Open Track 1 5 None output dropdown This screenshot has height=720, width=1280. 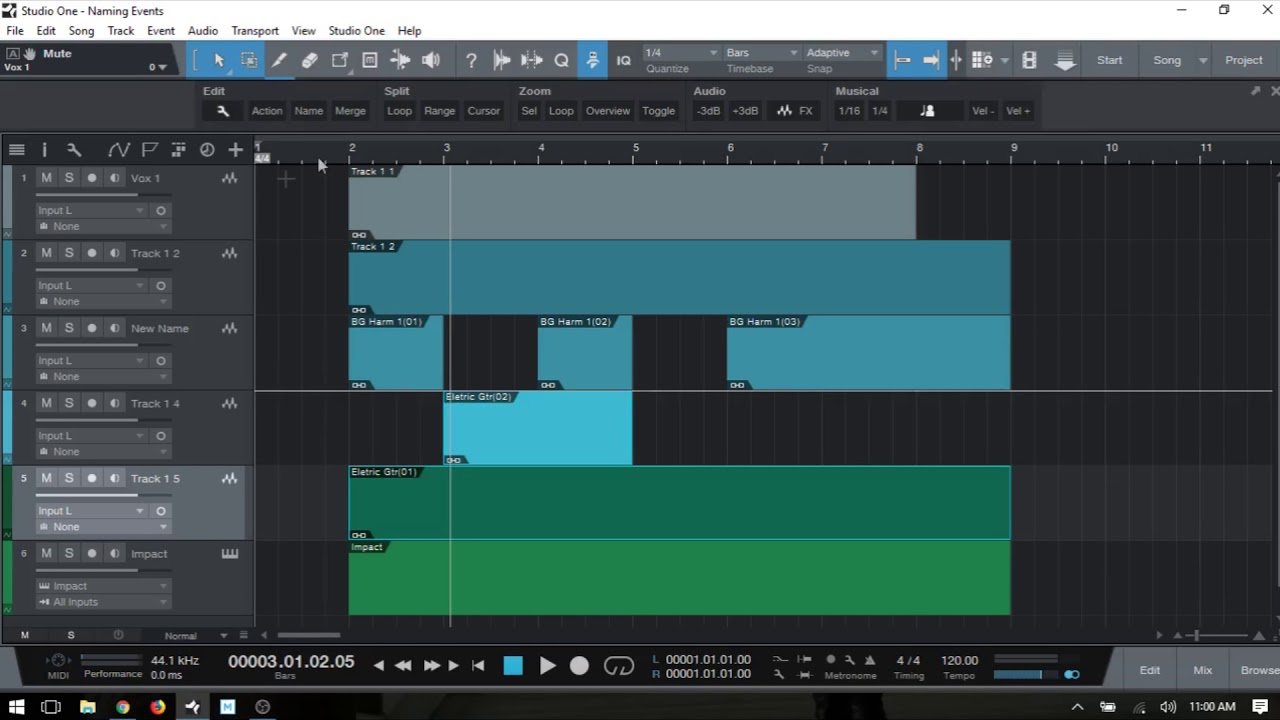tap(102, 527)
